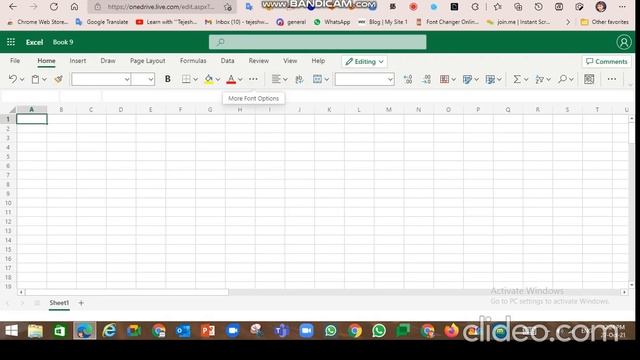
Task: Click Find and Select magnifier icon
Action: (562, 79)
